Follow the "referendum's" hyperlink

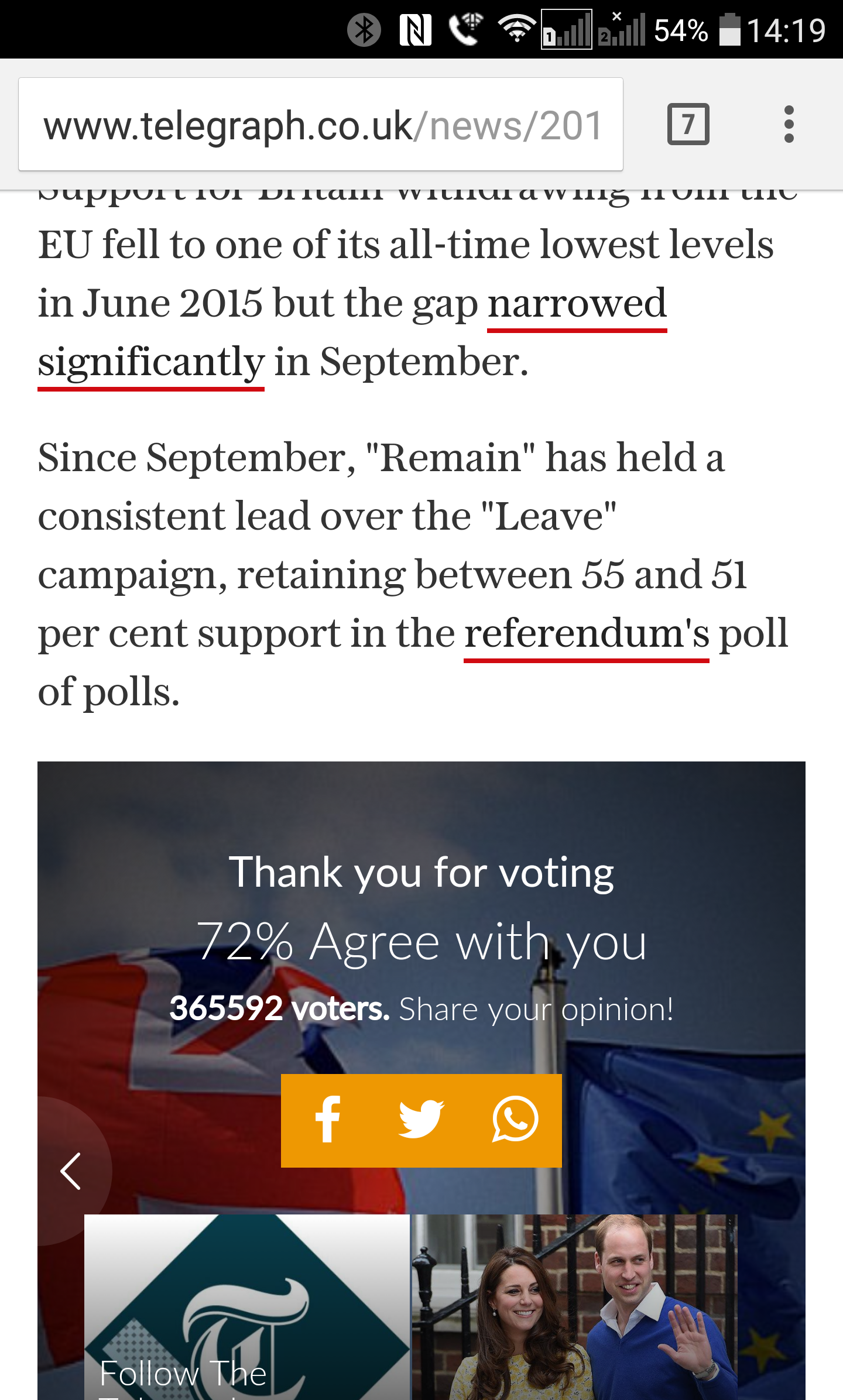(x=586, y=634)
